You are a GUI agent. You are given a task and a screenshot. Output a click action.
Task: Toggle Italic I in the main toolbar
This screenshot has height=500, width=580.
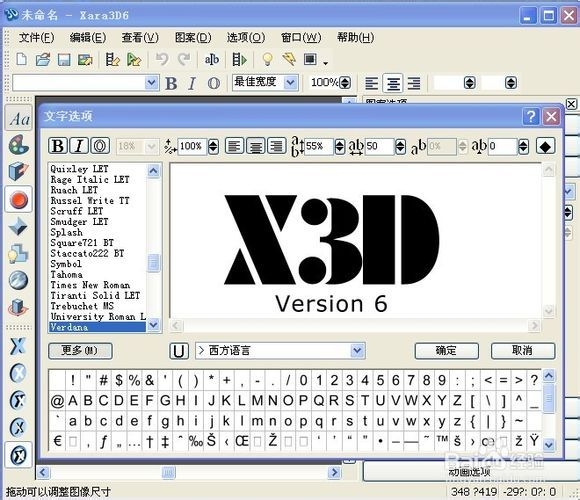point(192,84)
